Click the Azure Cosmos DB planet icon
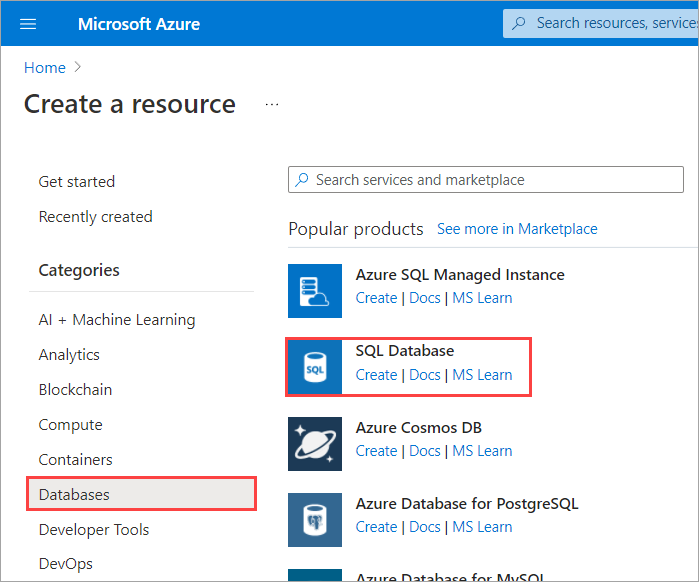The image size is (699, 582). click(315, 444)
